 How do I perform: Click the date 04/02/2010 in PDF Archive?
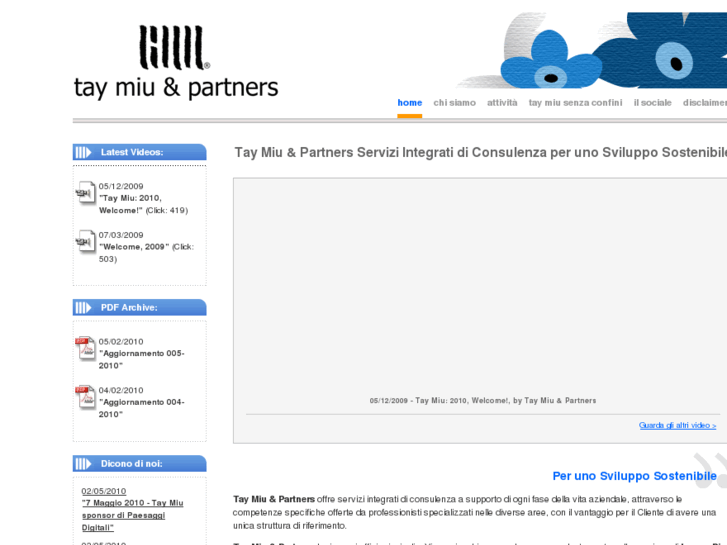coord(121,391)
